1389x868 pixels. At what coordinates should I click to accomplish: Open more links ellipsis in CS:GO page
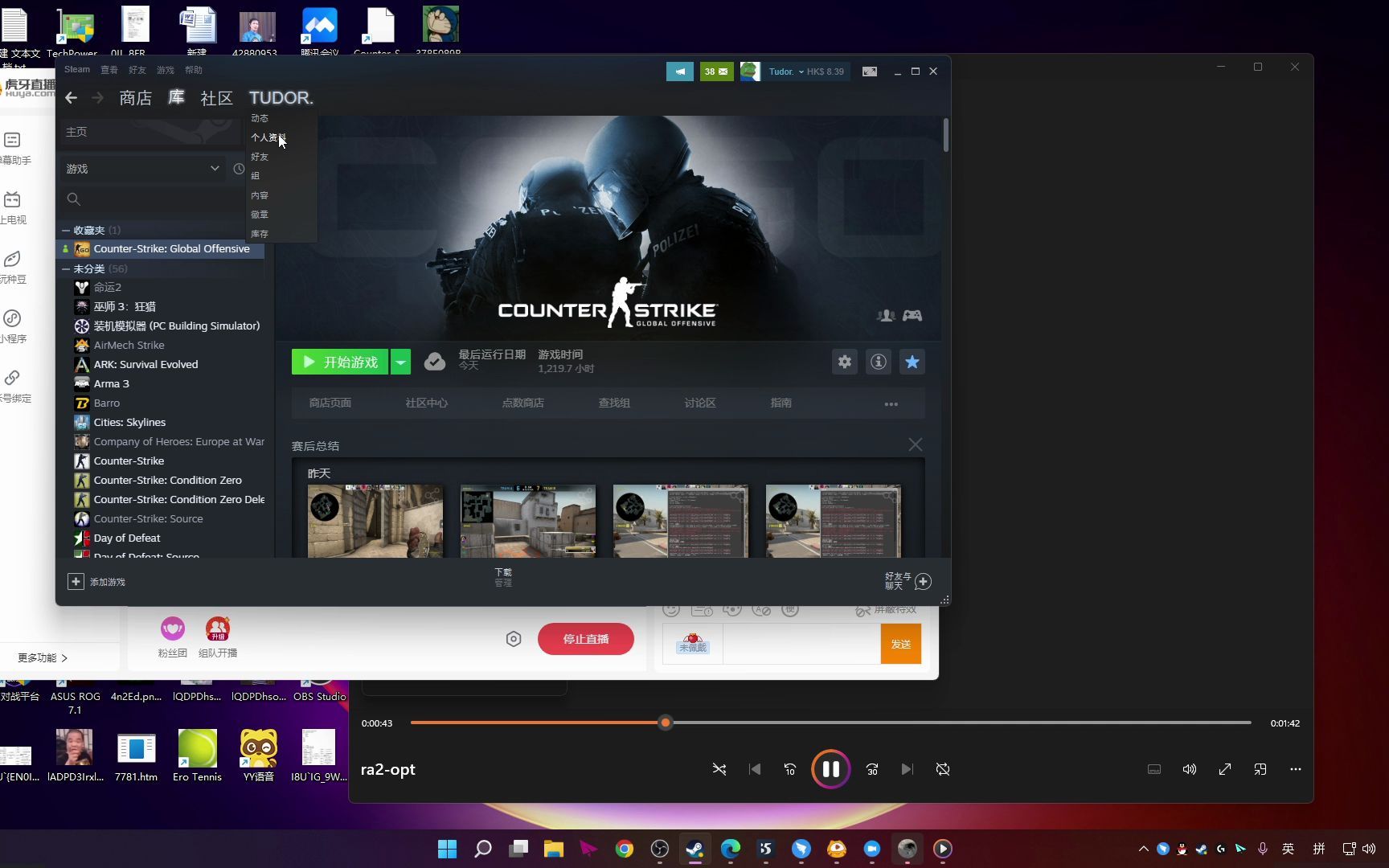[x=891, y=403]
